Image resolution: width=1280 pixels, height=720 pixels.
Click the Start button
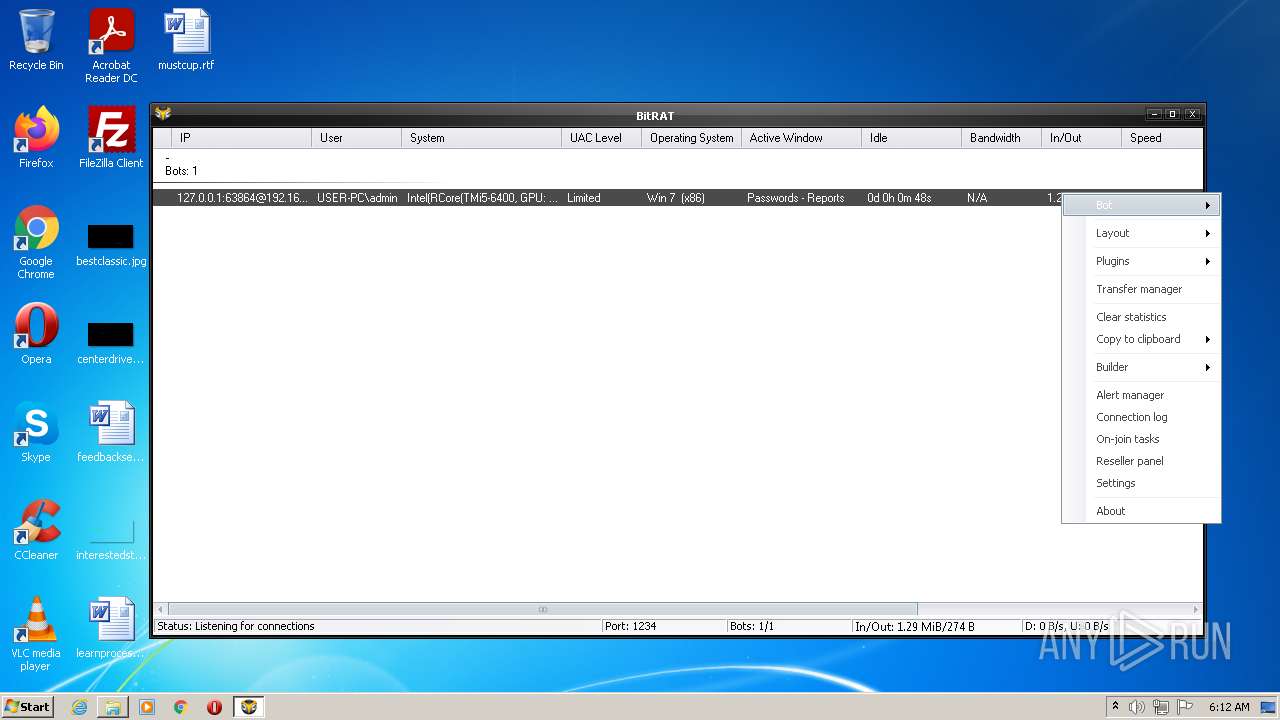(28, 707)
